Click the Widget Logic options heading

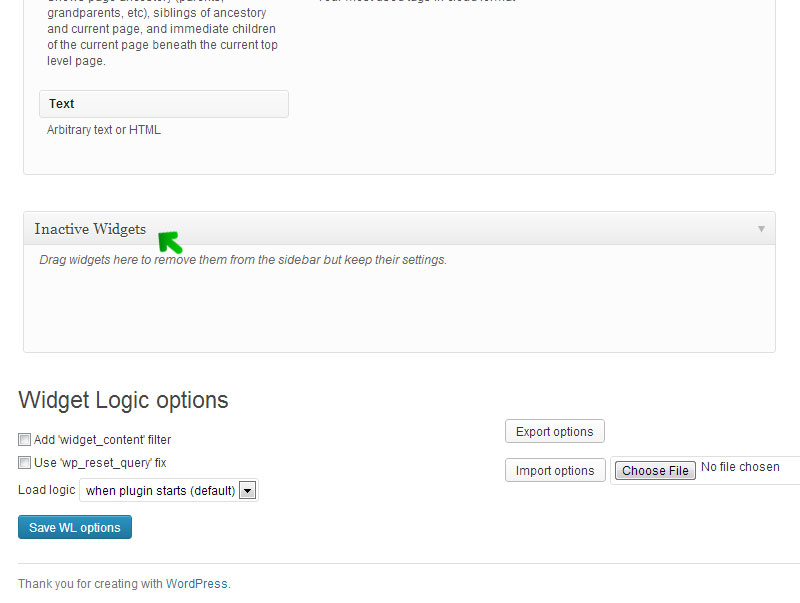[123, 401]
